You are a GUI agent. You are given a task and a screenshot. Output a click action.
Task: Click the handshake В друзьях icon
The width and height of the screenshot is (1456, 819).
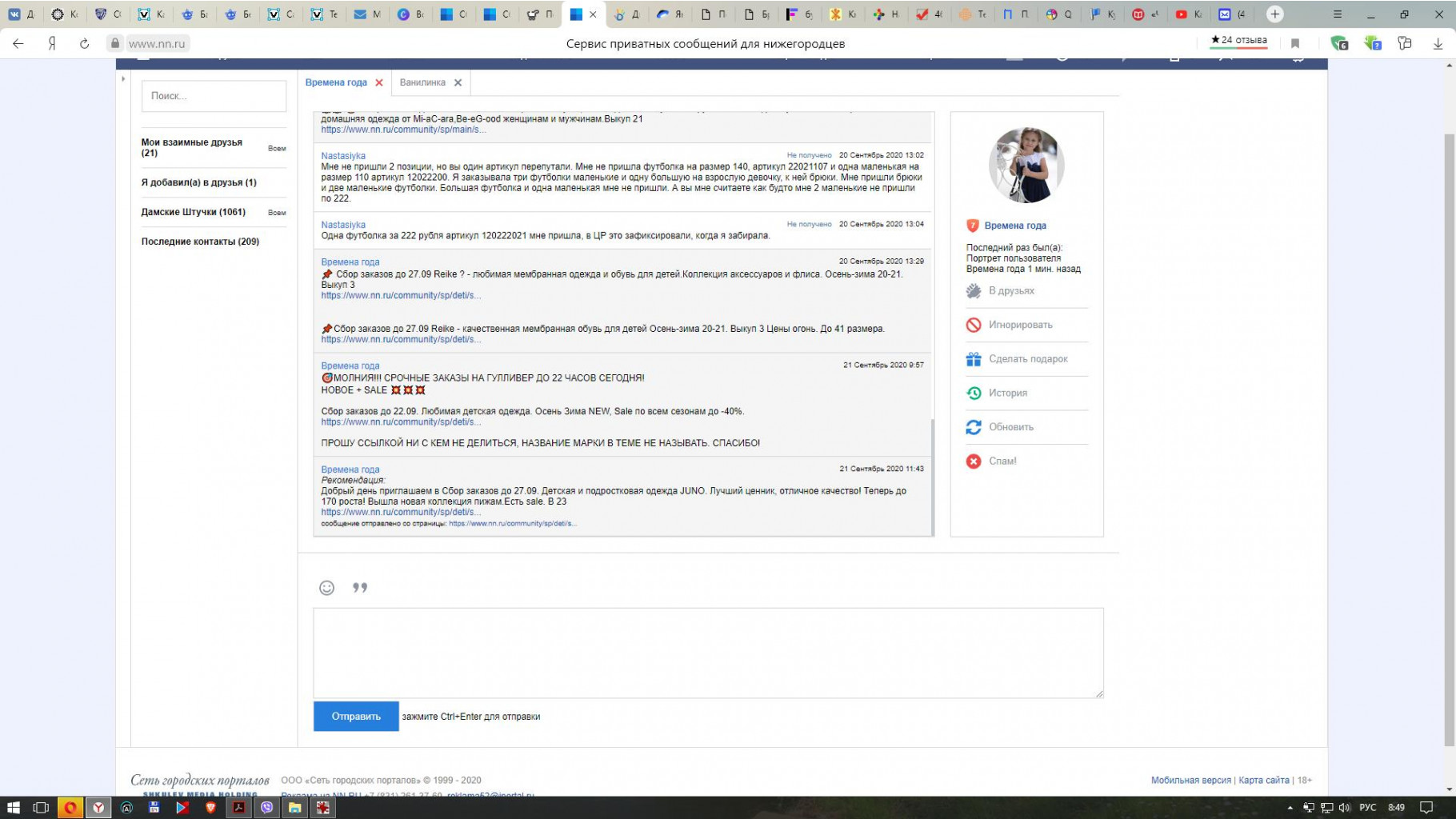point(974,291)
